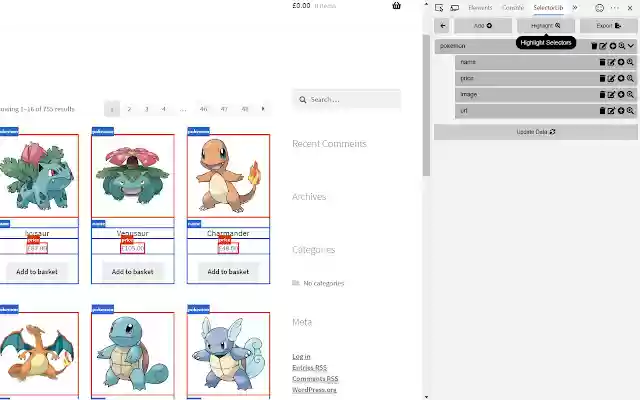640x400 pixels.
Task: Go to results page 2
Action: (x=129, y=109)
